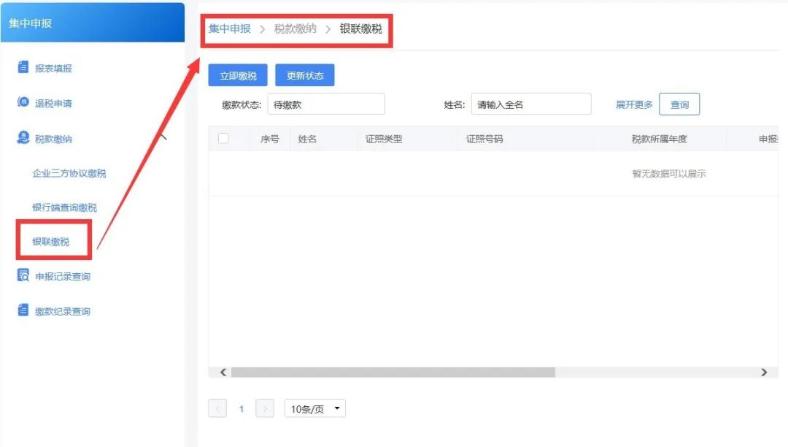The height and width of the screenshot is (447, 788).
Task: Open the 缴款状态 待缴款 dropdown
Action: (x=326, y=105)
